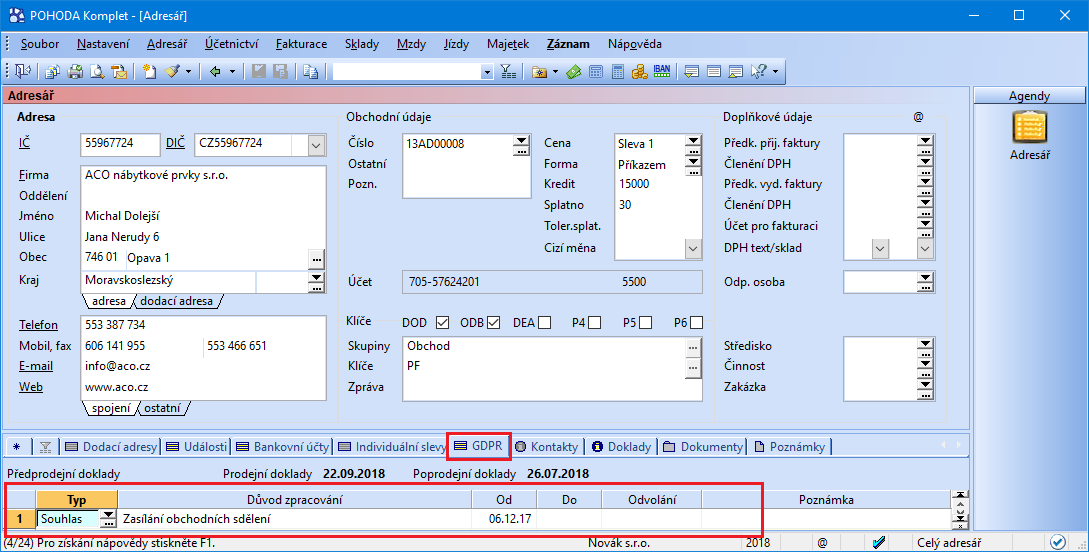Click the ellipsis button next to Skupiny
The width and height of the screenshot is (1089, 552).
pos(692,346)
